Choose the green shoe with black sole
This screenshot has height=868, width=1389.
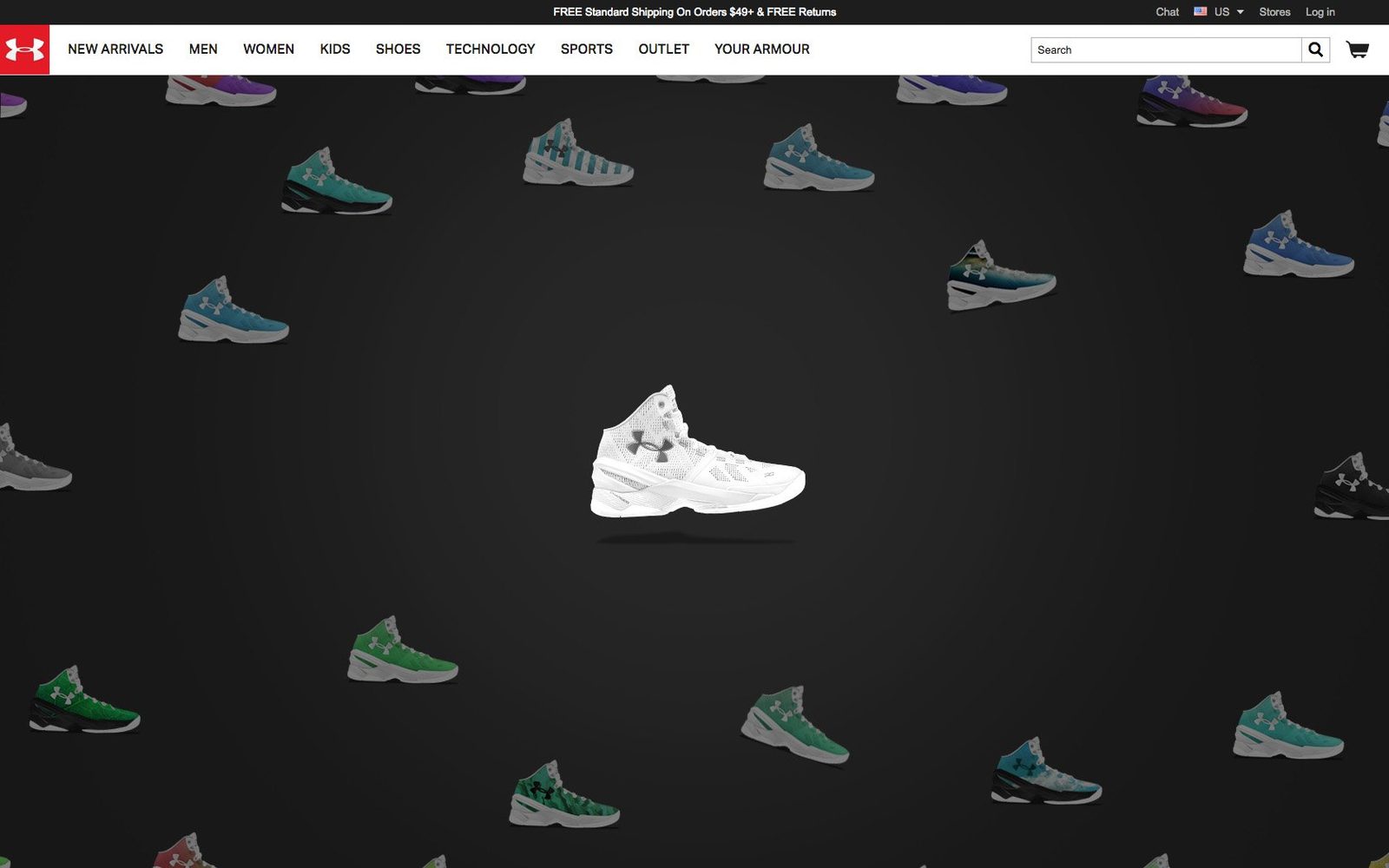[x=85, y=700]
